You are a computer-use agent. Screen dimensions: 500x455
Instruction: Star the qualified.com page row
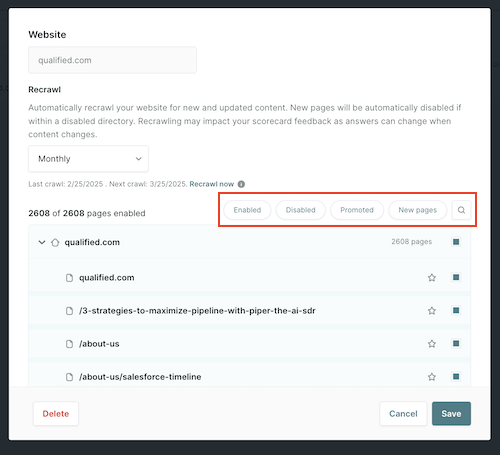point(432,277)
